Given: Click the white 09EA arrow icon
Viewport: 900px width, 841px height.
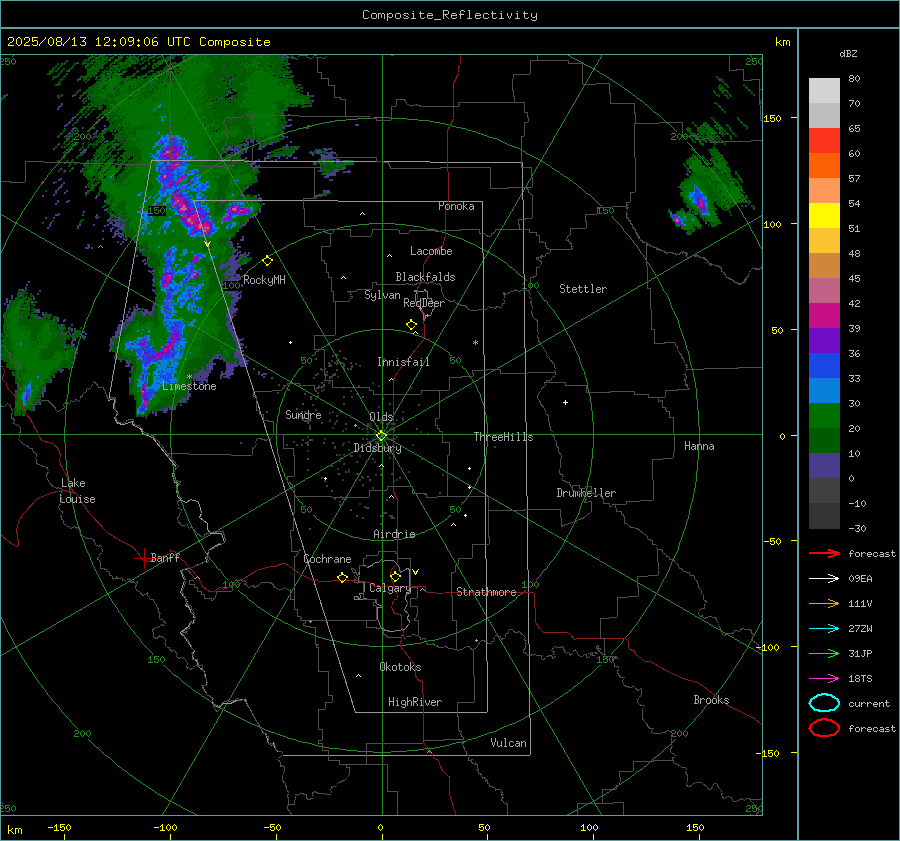Looking at the screenshot, I should (x=824, y=579).
